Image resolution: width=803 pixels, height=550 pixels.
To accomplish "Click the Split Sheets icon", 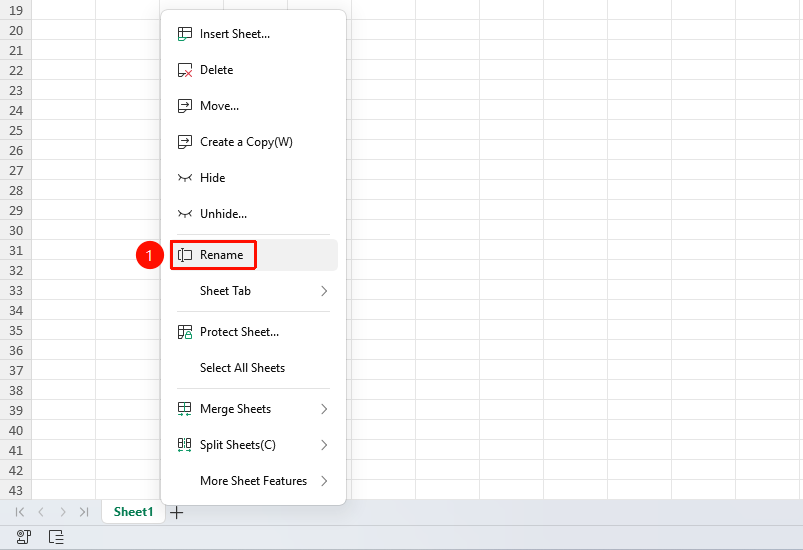I will click(184, 445).
